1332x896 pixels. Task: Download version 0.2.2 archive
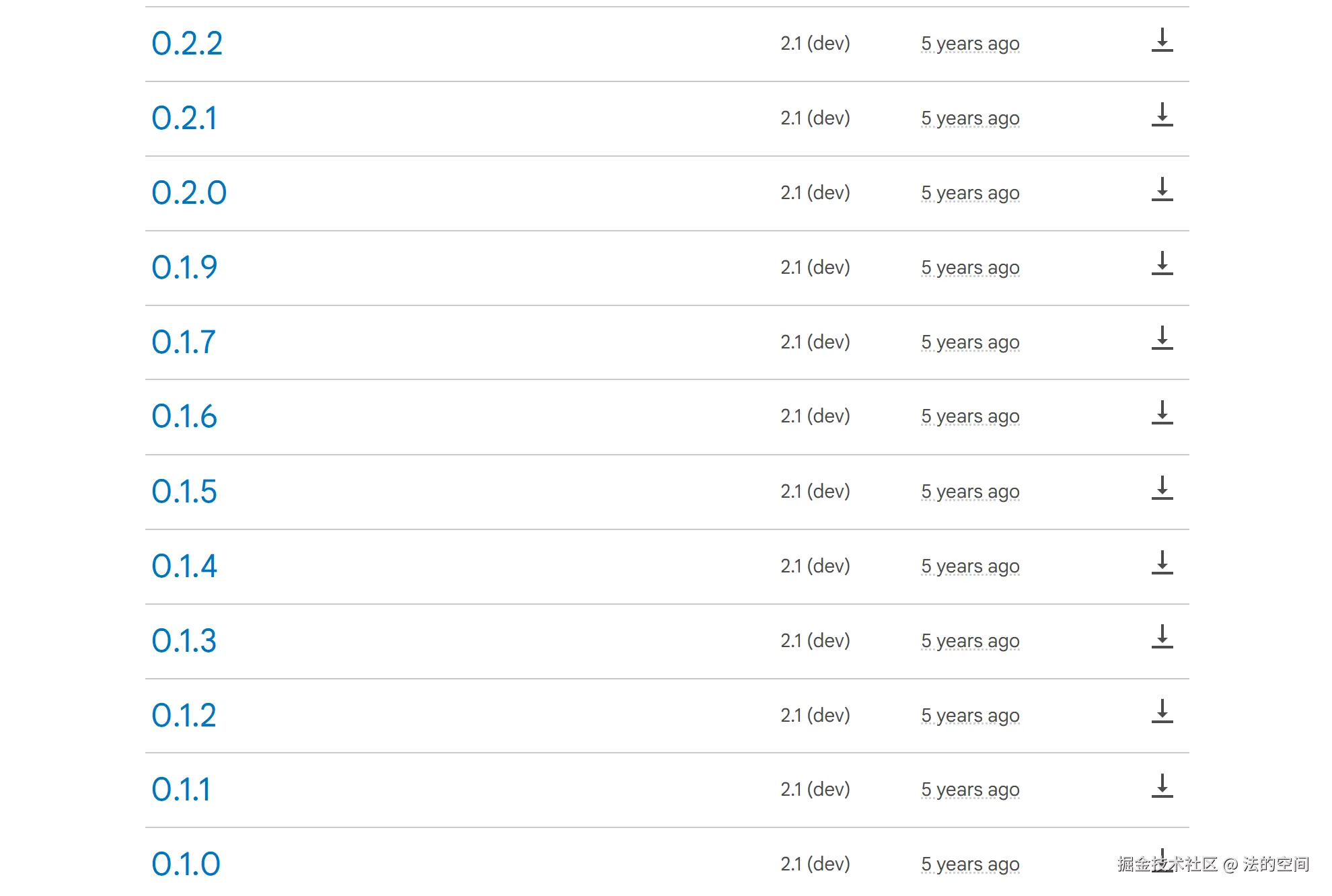pyautogui.click(x=1162, y=40)
